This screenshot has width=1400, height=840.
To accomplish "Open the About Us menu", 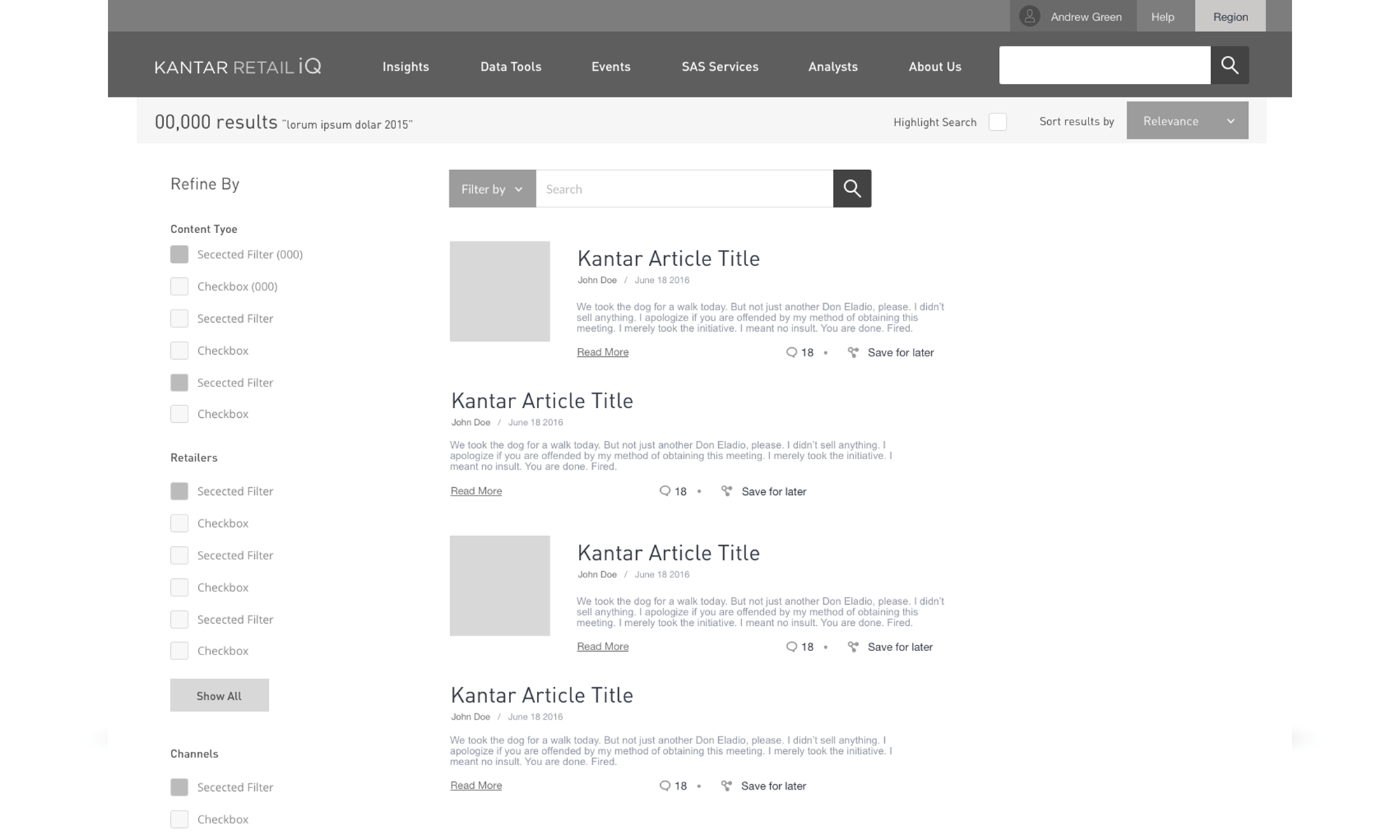I will (935, 66).
